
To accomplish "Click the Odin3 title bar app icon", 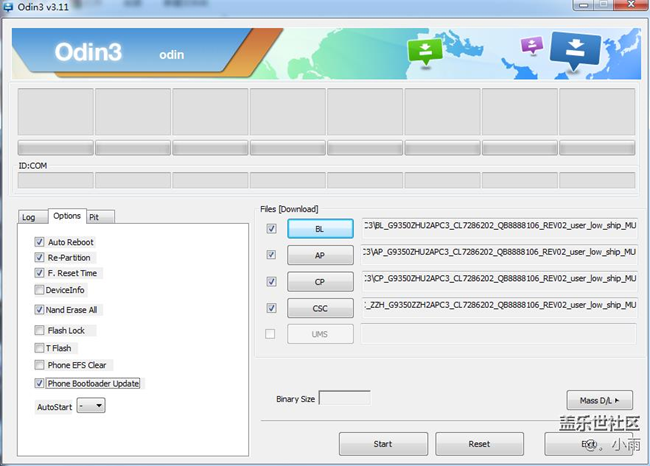I will point(11,9).
